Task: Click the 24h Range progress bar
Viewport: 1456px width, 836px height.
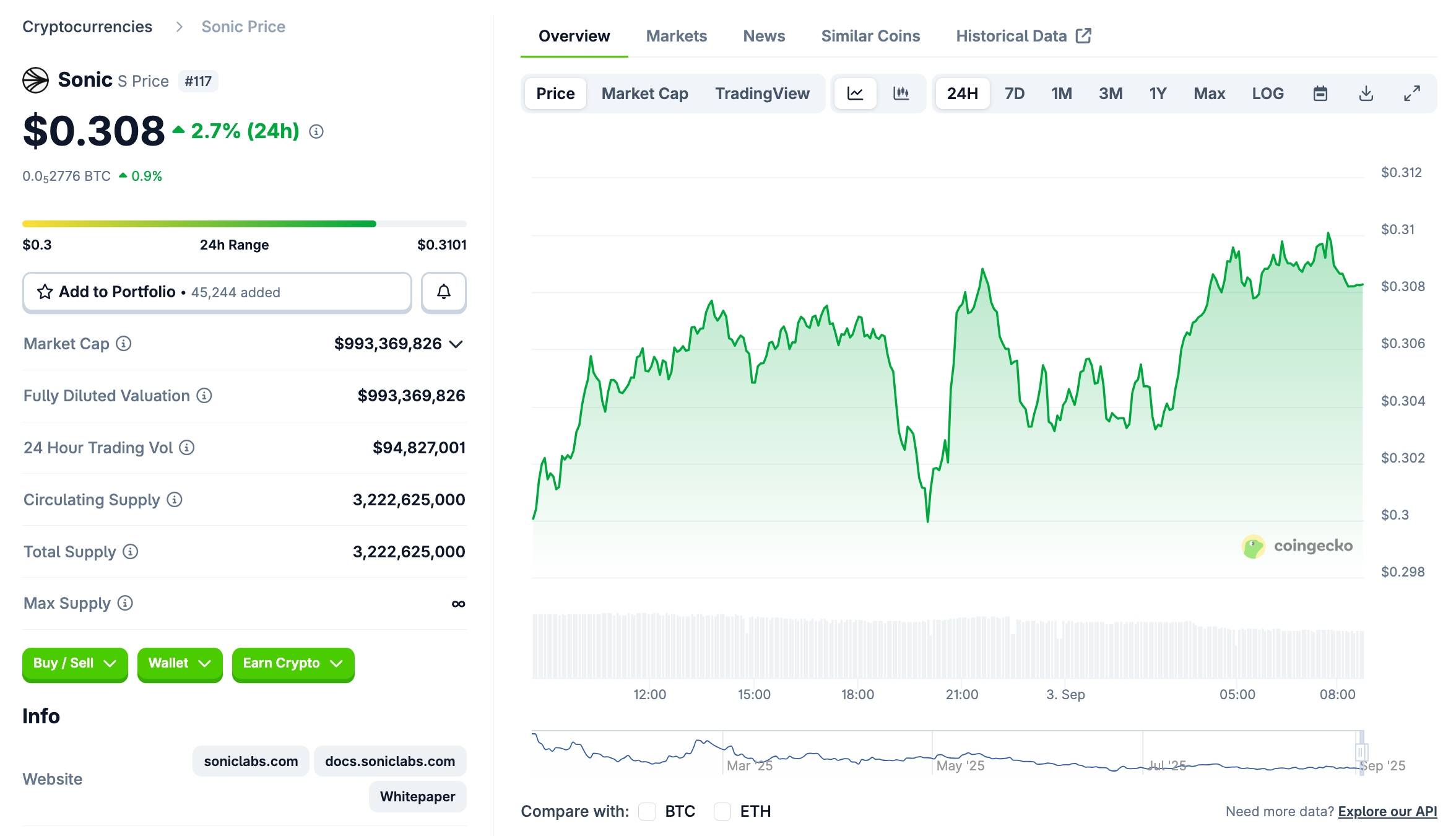Action: tap(245, 224)
